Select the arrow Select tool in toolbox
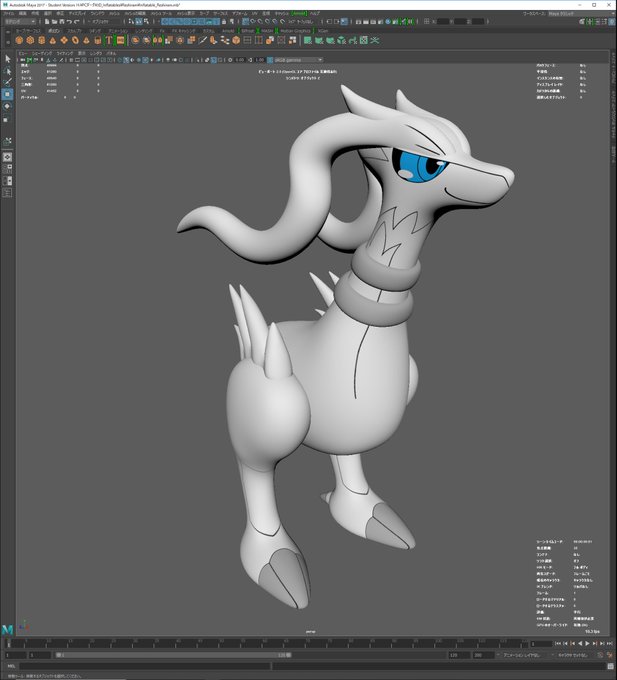The height and width of the screenshot is (680, 617). (7, 59)
